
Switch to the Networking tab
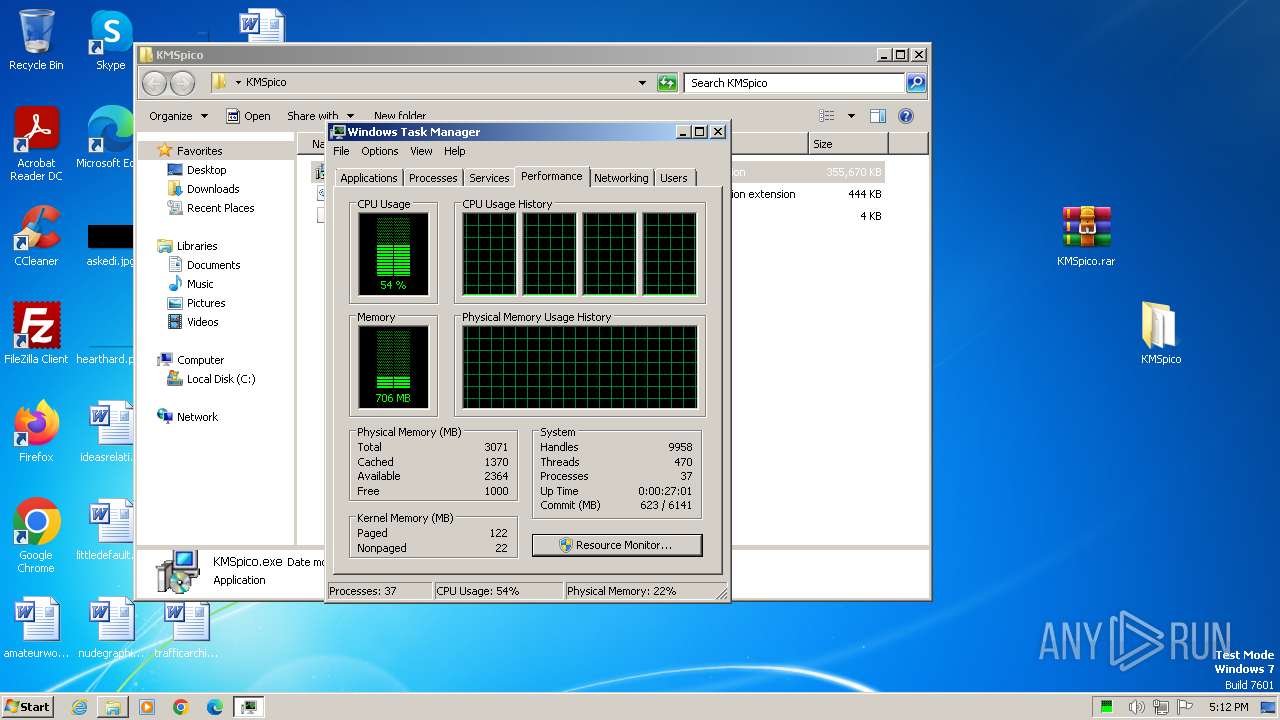(621, 178)
